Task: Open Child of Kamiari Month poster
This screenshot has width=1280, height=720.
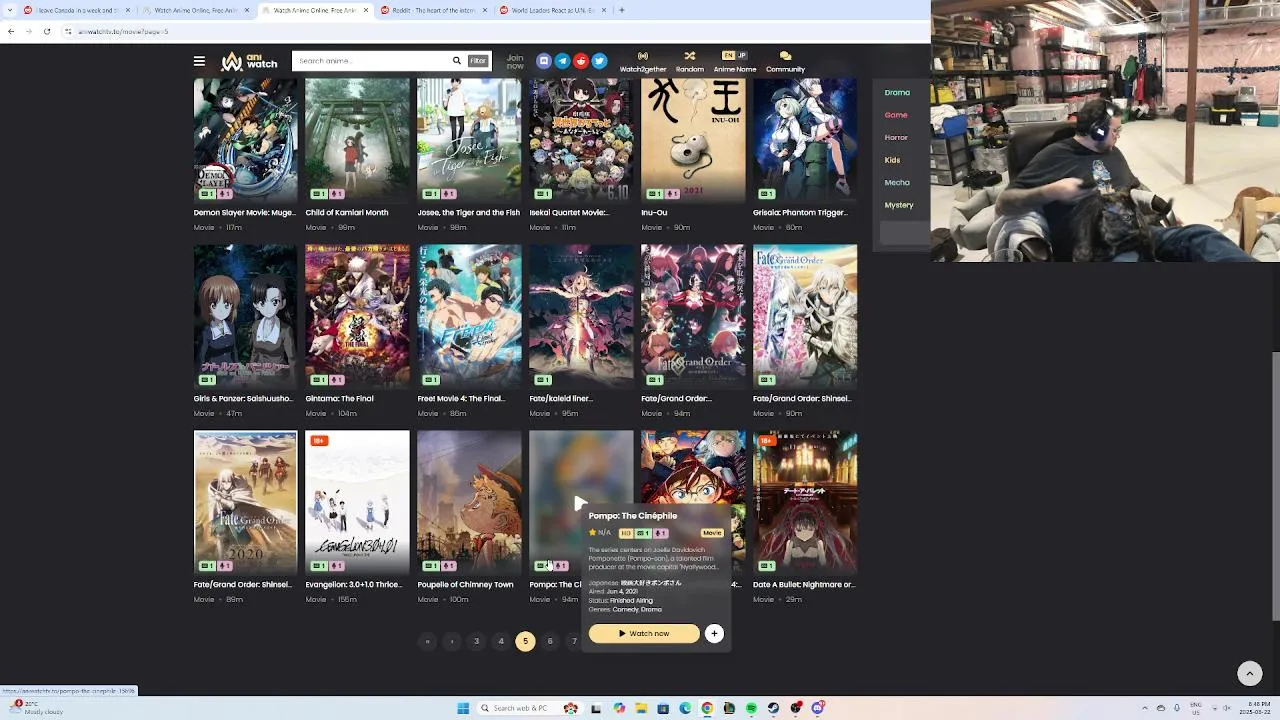Action: click(x=357, y=140)
